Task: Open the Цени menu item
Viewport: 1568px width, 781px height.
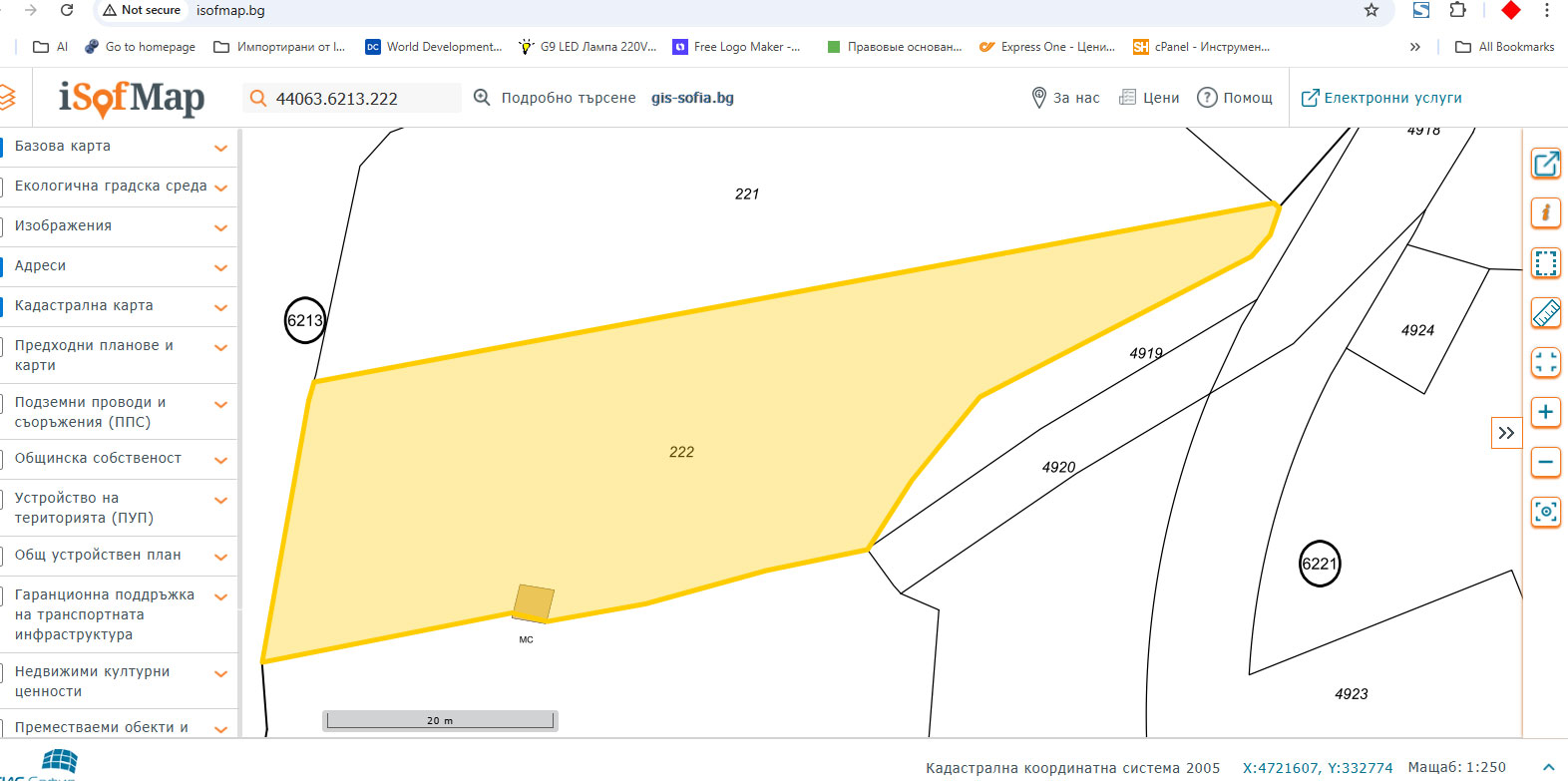Action: [1149, 98]
